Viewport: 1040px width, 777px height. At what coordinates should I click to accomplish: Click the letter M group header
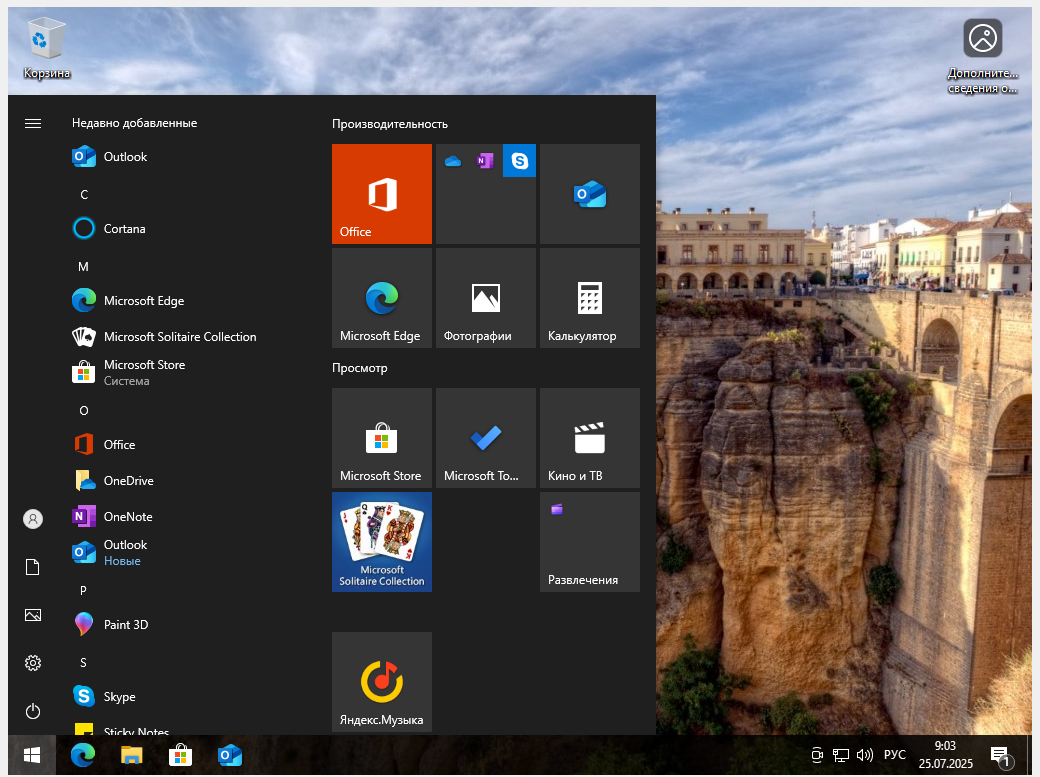[83, 267]
